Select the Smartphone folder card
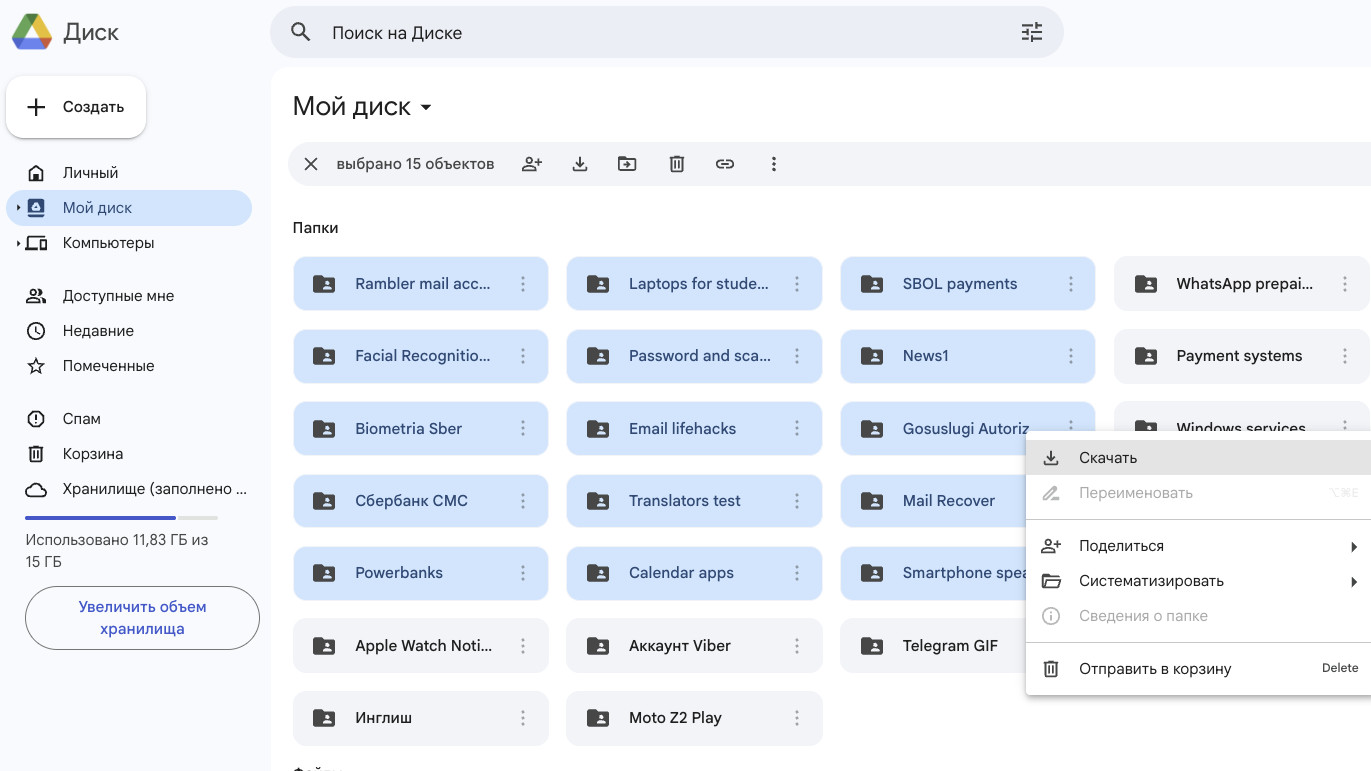Viewport: 1371px width, 771px height. 934,573
